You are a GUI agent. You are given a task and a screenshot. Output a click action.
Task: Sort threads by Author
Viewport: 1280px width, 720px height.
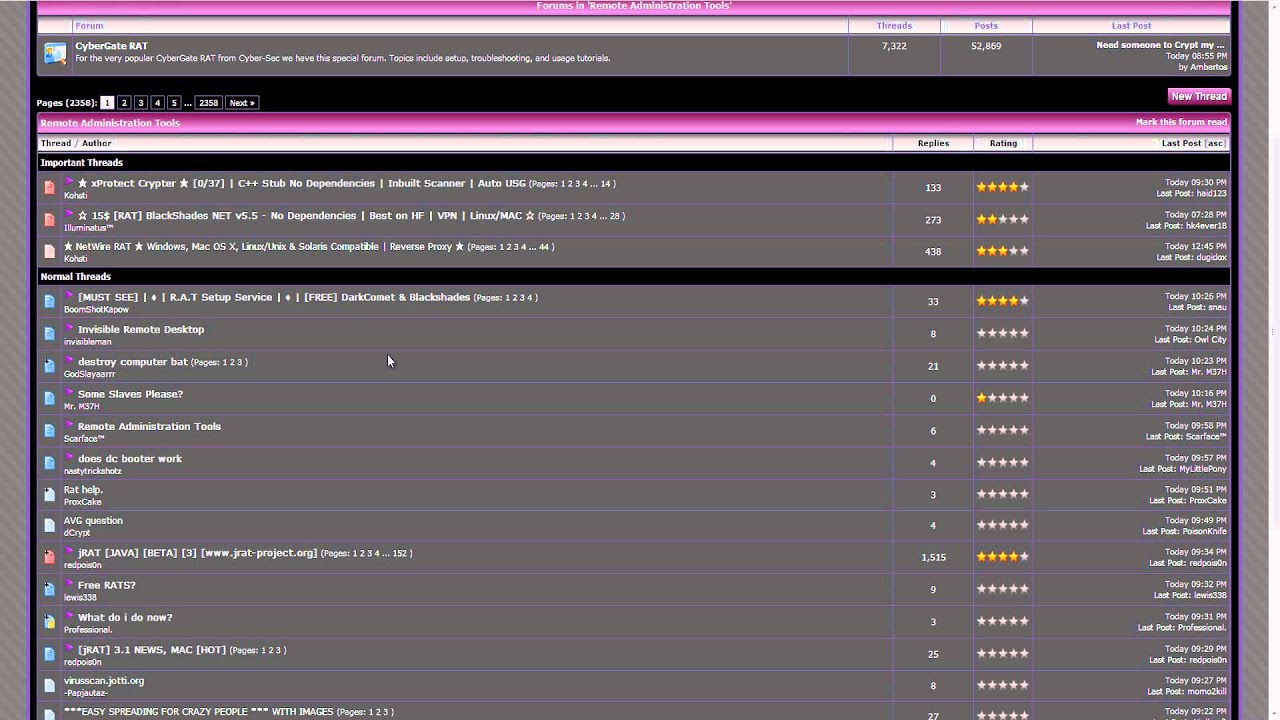(x=97, y=143)
